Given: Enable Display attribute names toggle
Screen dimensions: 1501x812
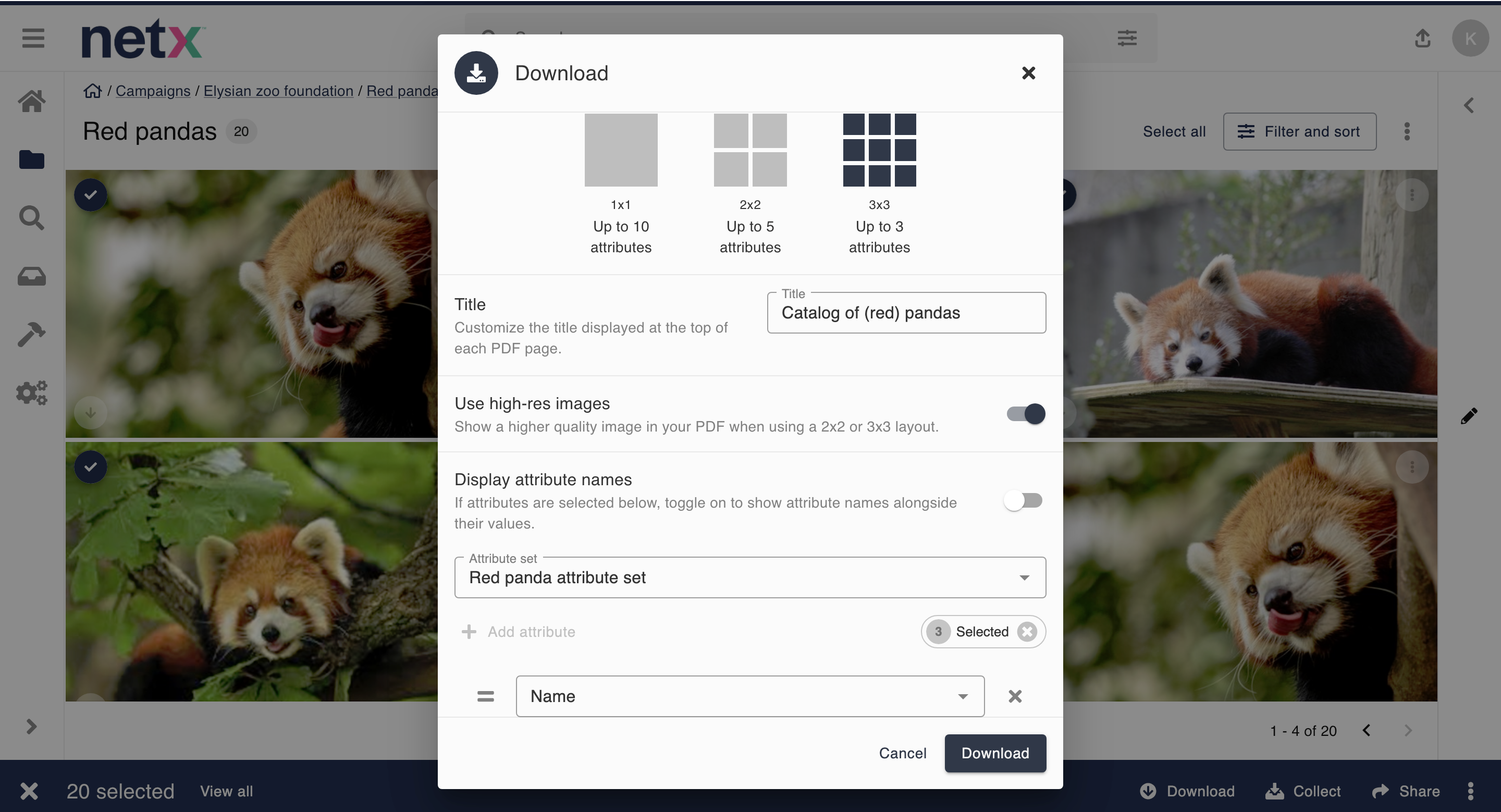Looking at the screenshot, I should click(1023, 500).
